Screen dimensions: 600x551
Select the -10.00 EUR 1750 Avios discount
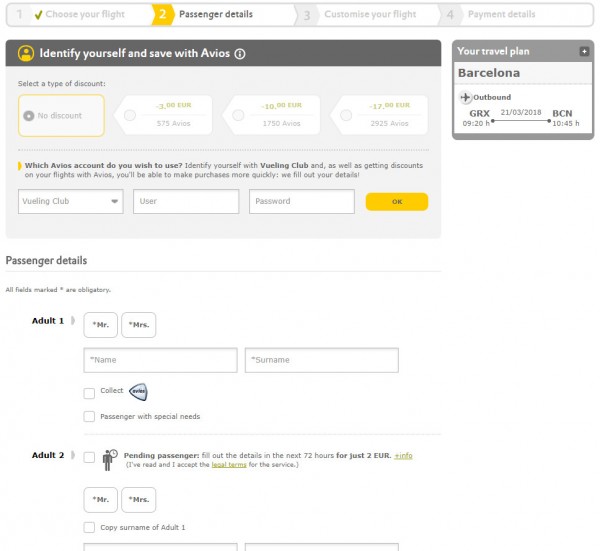pyautogui.click(x=238, y=115)
